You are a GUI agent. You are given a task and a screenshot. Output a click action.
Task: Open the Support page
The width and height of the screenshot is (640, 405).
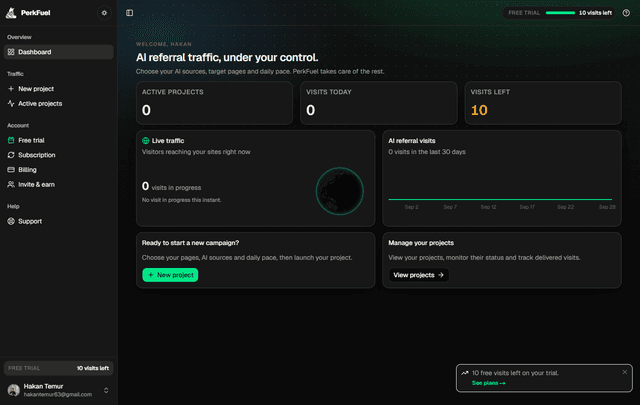59,221
